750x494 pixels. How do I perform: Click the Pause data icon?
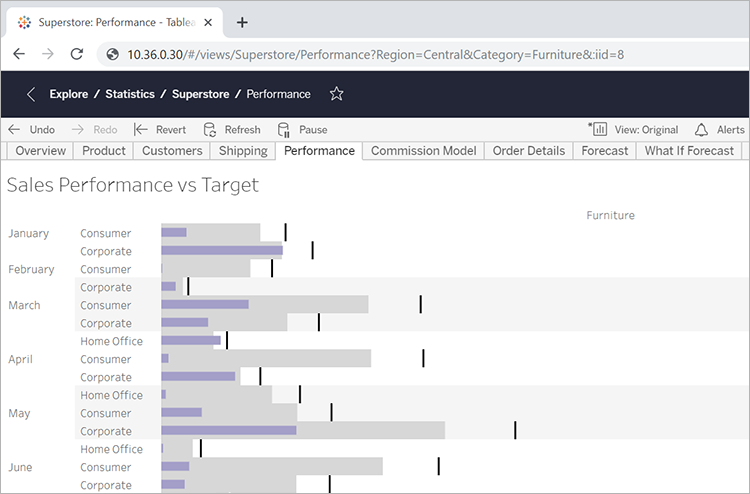tap(284, 130)
